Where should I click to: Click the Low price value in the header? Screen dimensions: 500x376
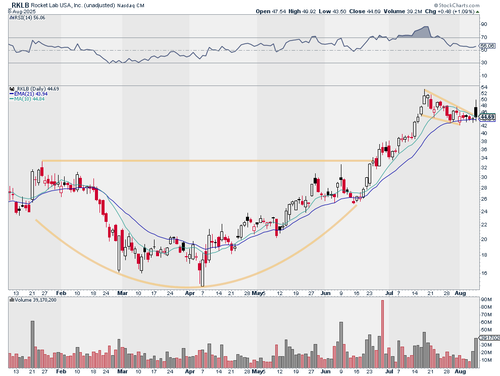(339, 11)
